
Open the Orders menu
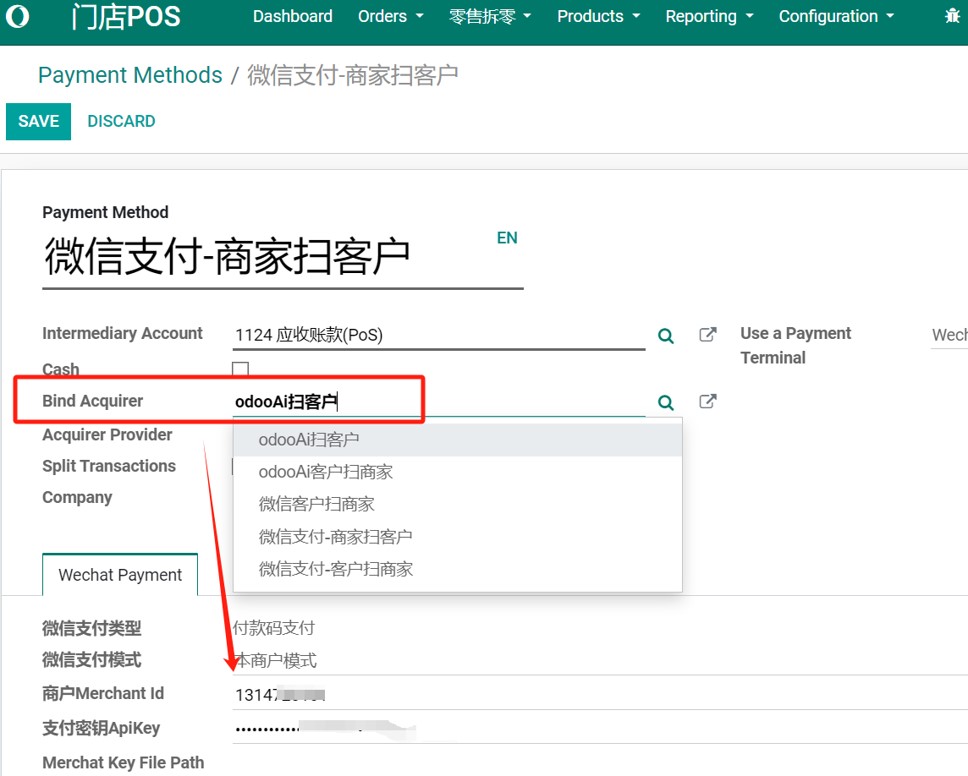pos(390,16)
